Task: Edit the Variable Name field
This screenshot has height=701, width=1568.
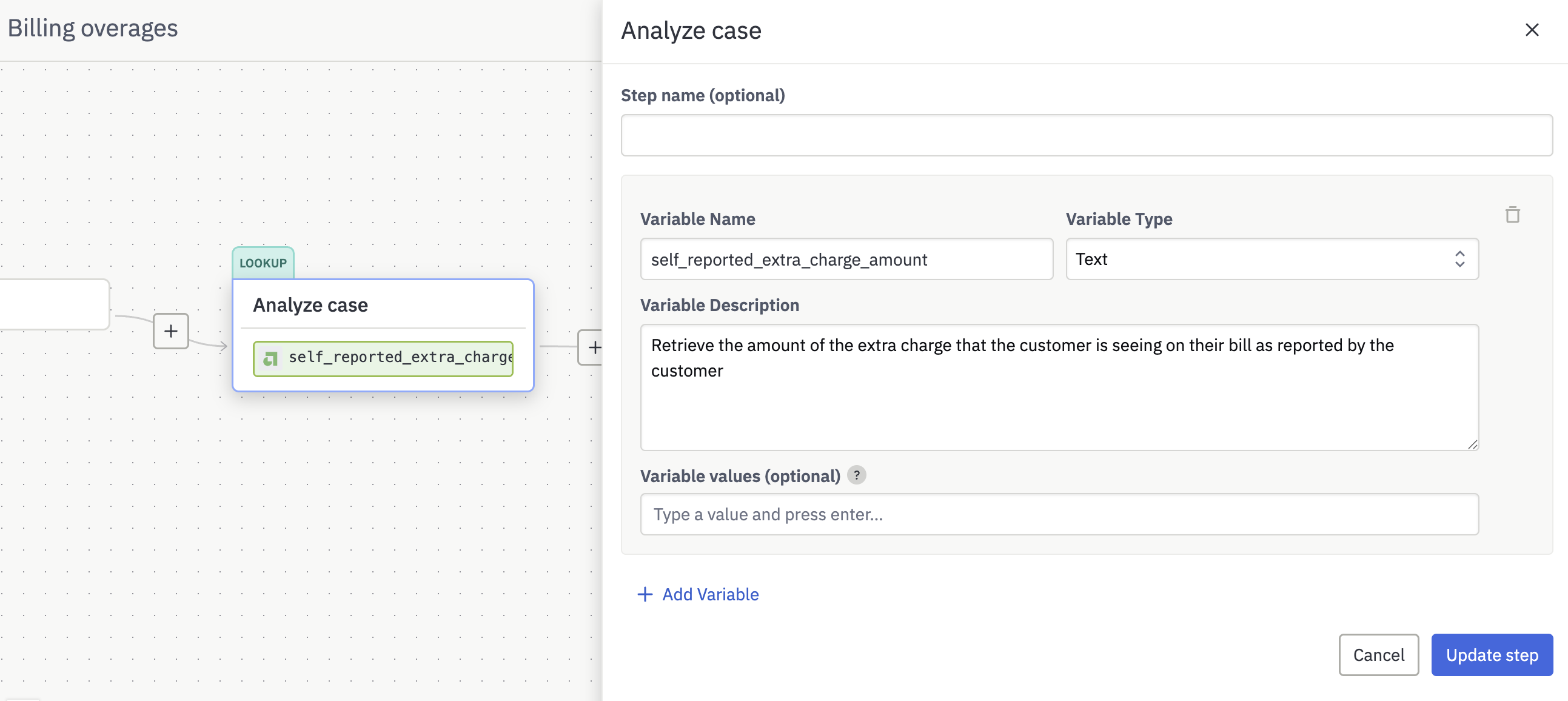Action: pyautogui.click(x=846, y=259)
